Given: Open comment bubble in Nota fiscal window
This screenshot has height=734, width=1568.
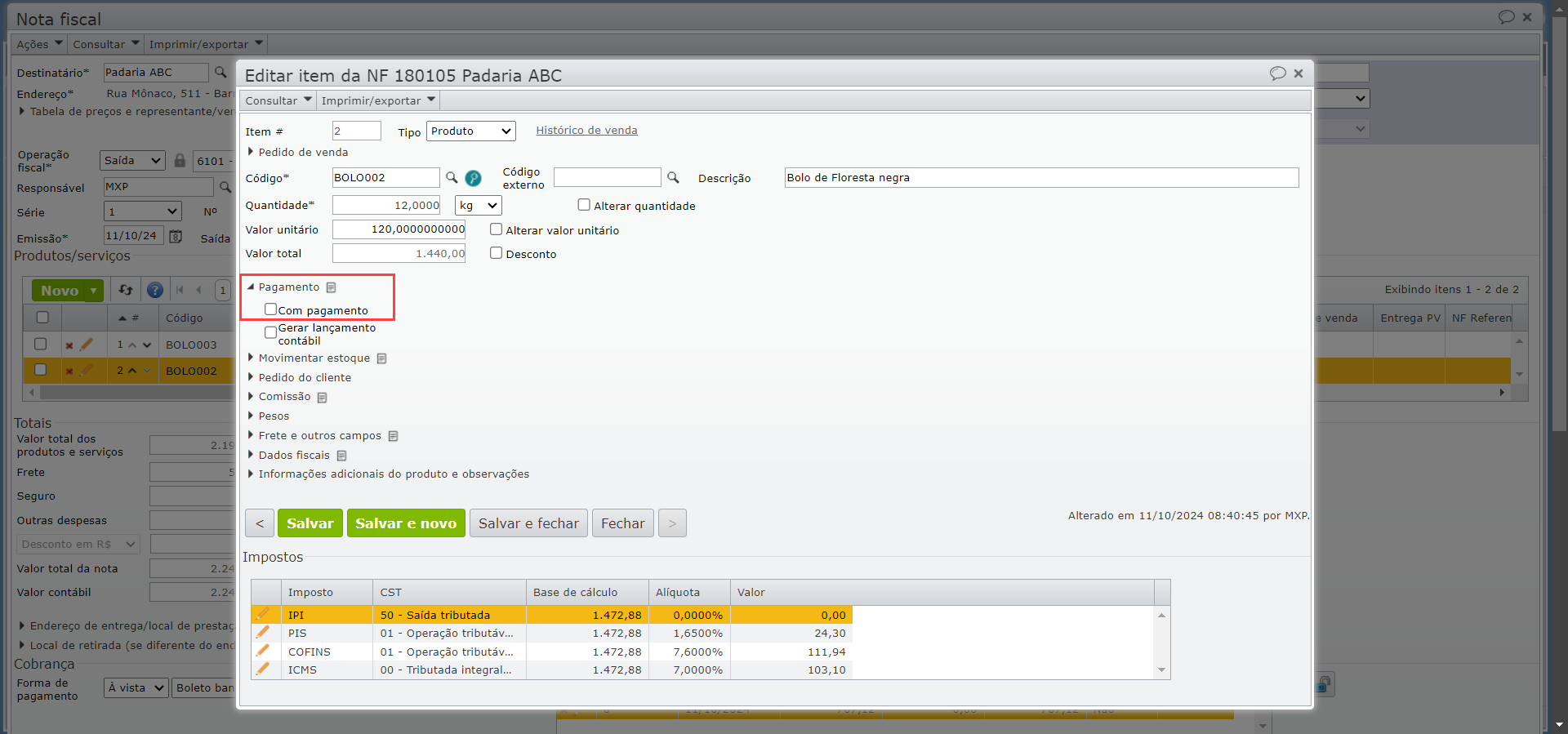Looking at the screenshot, I should 1507,17.
